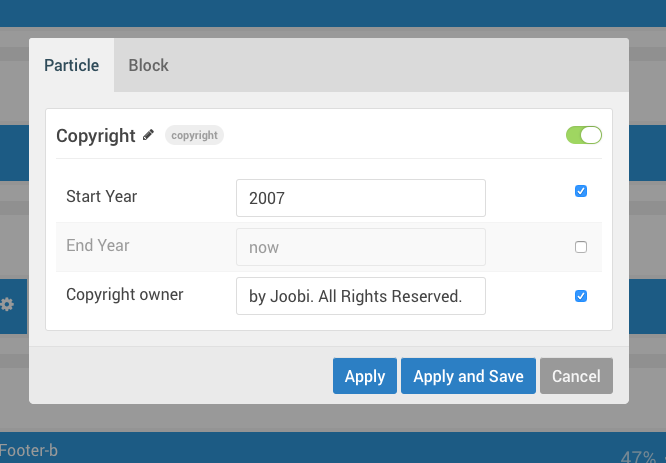
Task: Uncheck the Start Year override checkbox
Action: tap(581, 191)
